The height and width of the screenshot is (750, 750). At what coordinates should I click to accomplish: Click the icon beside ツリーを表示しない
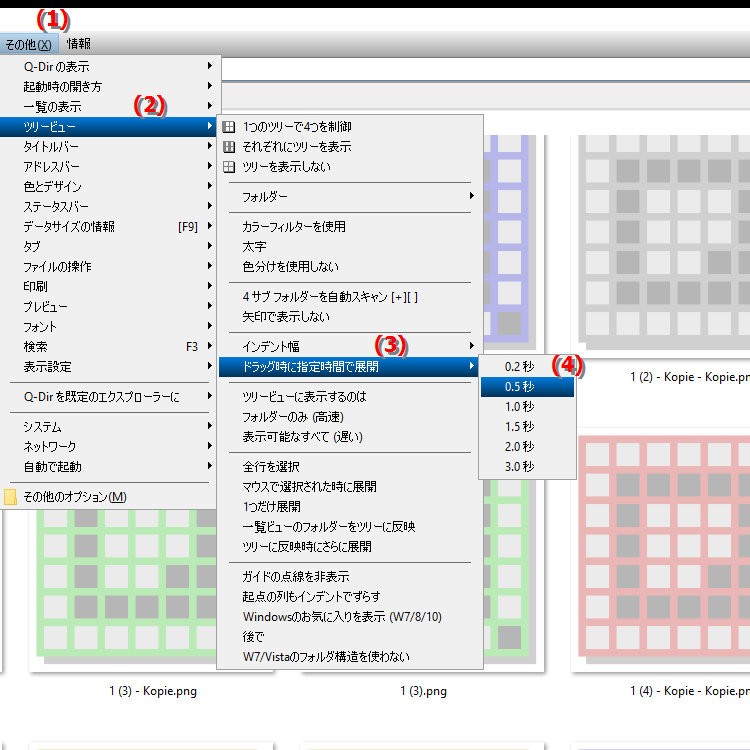(x=229, y=167)
